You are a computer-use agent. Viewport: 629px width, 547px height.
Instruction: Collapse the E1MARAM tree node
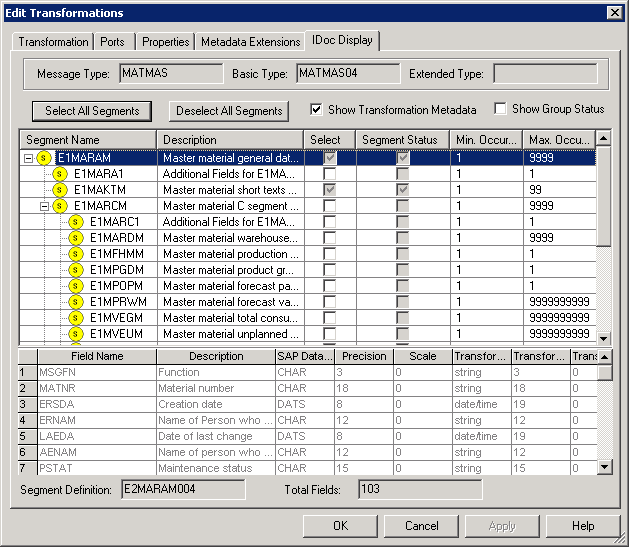27,158
